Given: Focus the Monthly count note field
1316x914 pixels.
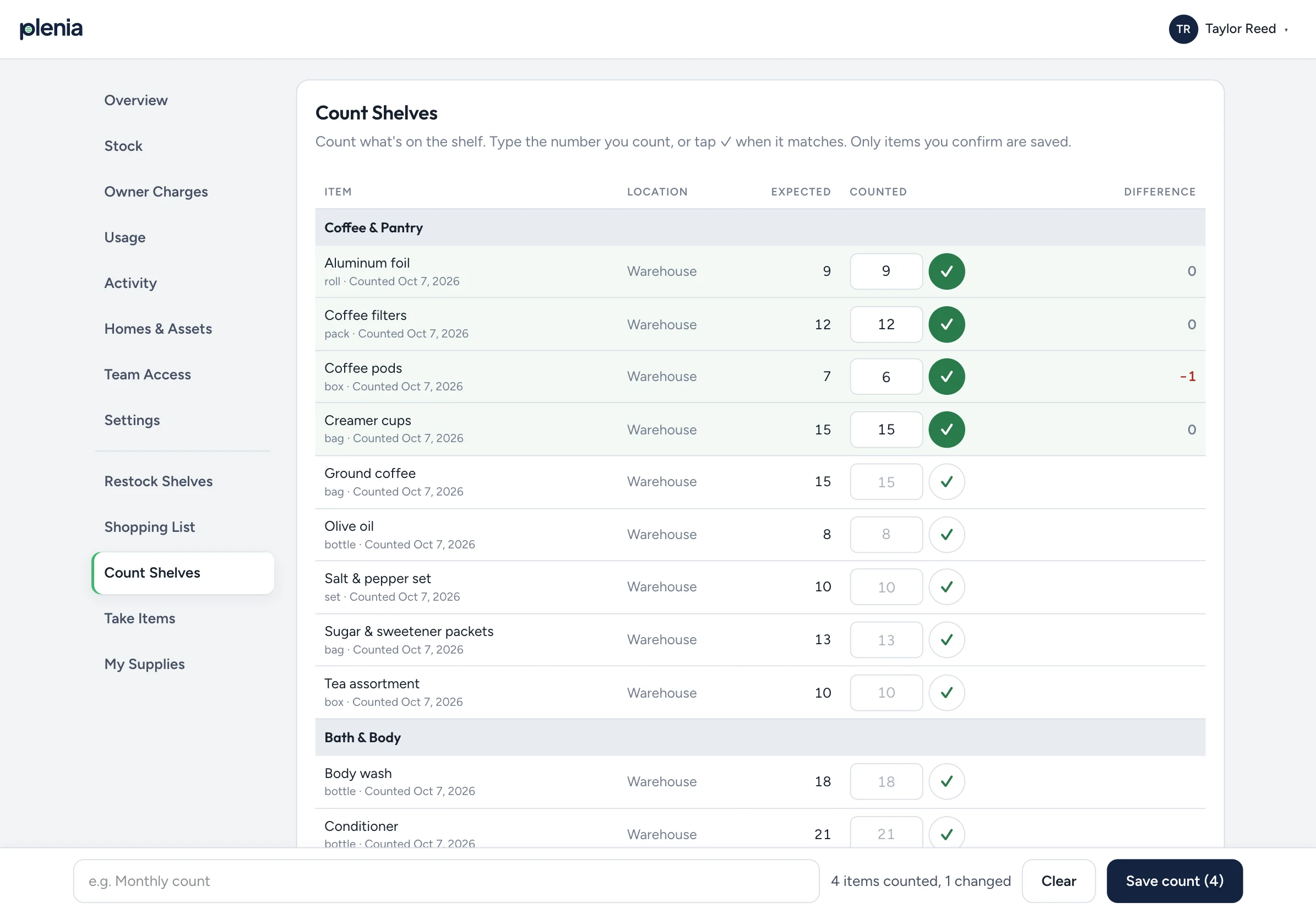Looking at the screenshot, I should tap(446, 881).
